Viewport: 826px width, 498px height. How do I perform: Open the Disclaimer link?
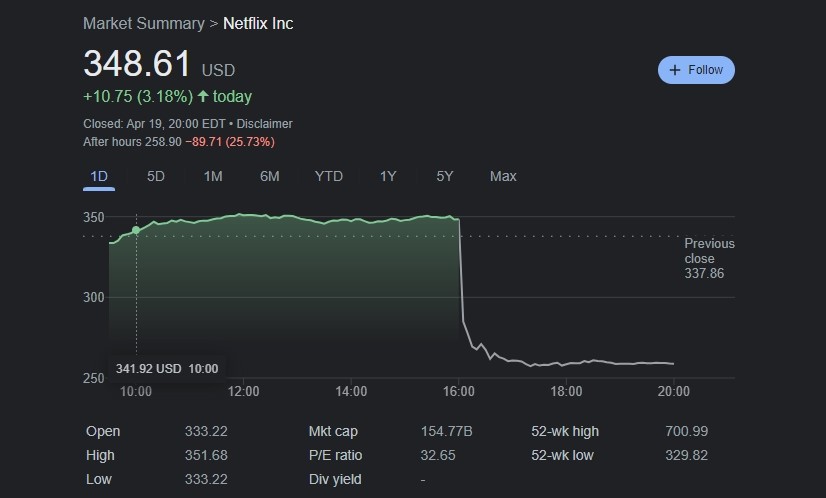264,124
